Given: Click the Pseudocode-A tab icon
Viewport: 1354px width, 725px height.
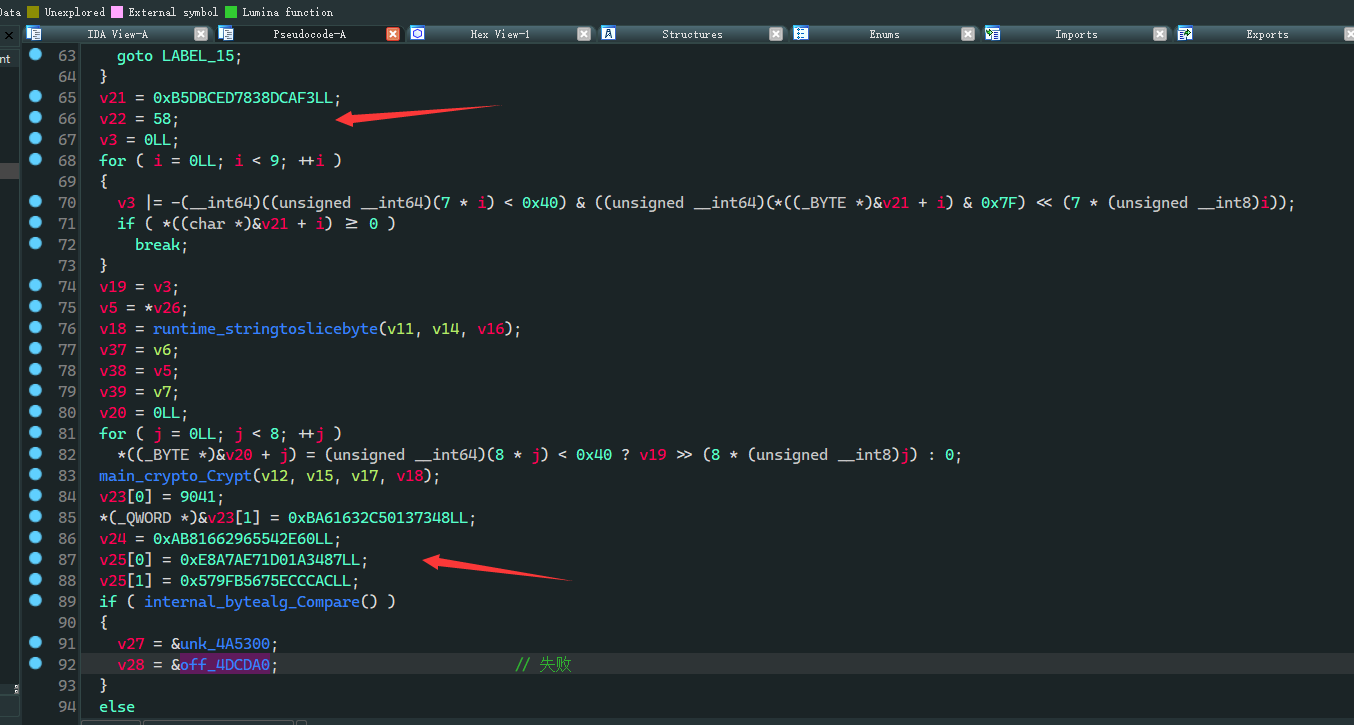Looking at the screenshot, I should pyautogui.click(x=226, y=34).
